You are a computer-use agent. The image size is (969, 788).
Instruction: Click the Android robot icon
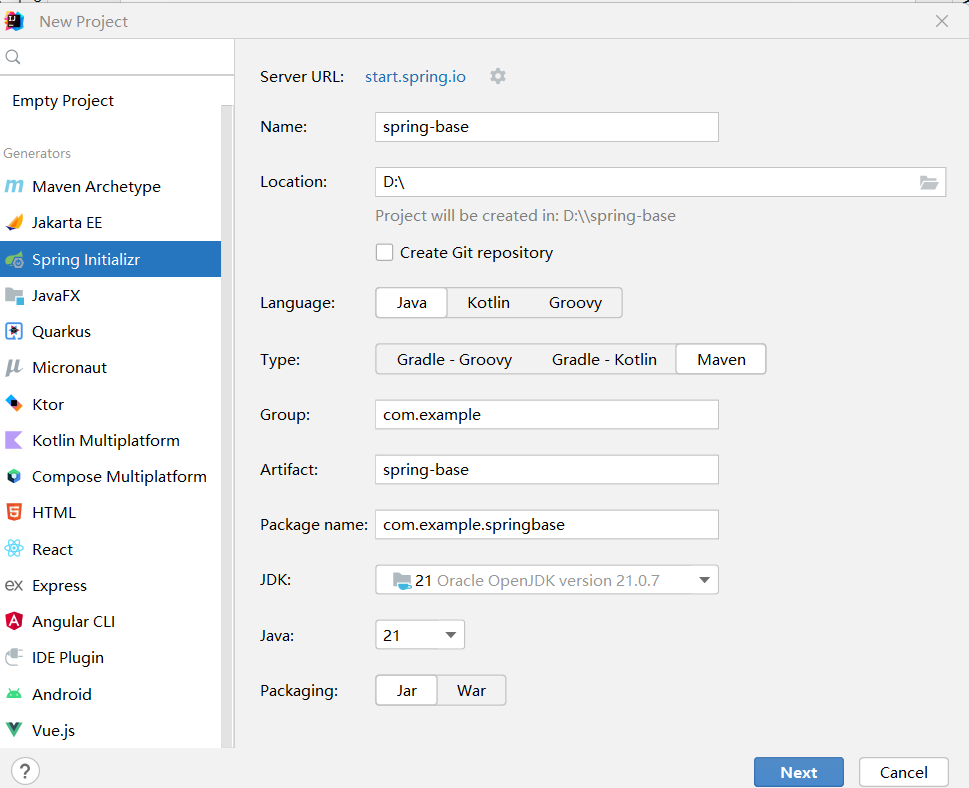(14, 694)
